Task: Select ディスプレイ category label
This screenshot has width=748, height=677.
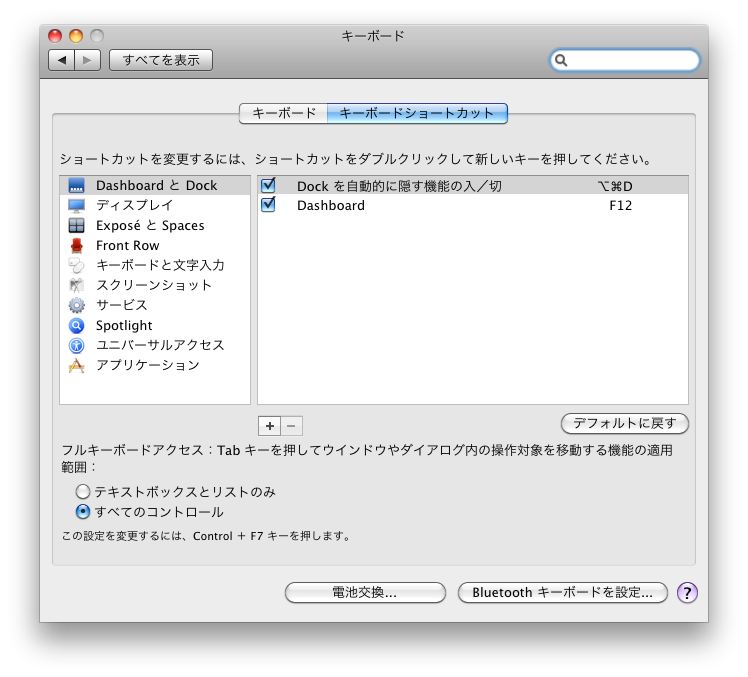Action: [135, 205]
